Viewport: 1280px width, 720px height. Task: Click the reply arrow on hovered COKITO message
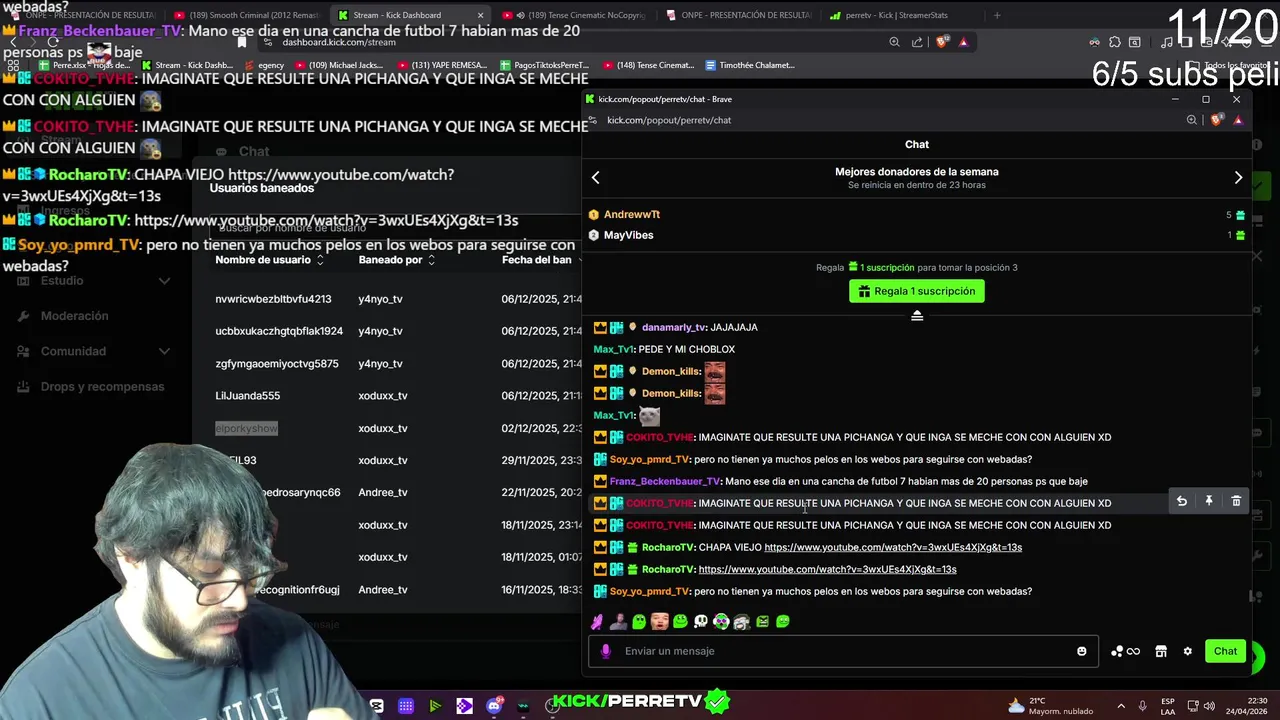tap(1181, 501)
